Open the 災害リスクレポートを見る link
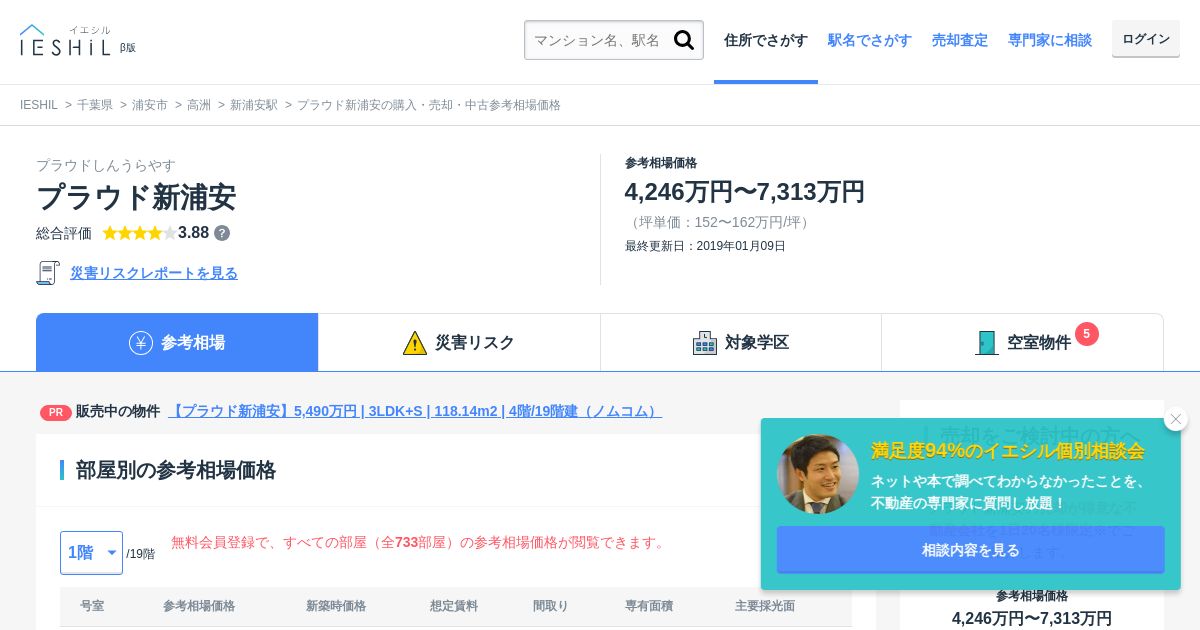Image resolution: width=1200 pixels, height=630 pixels. [x=154, y=273]
